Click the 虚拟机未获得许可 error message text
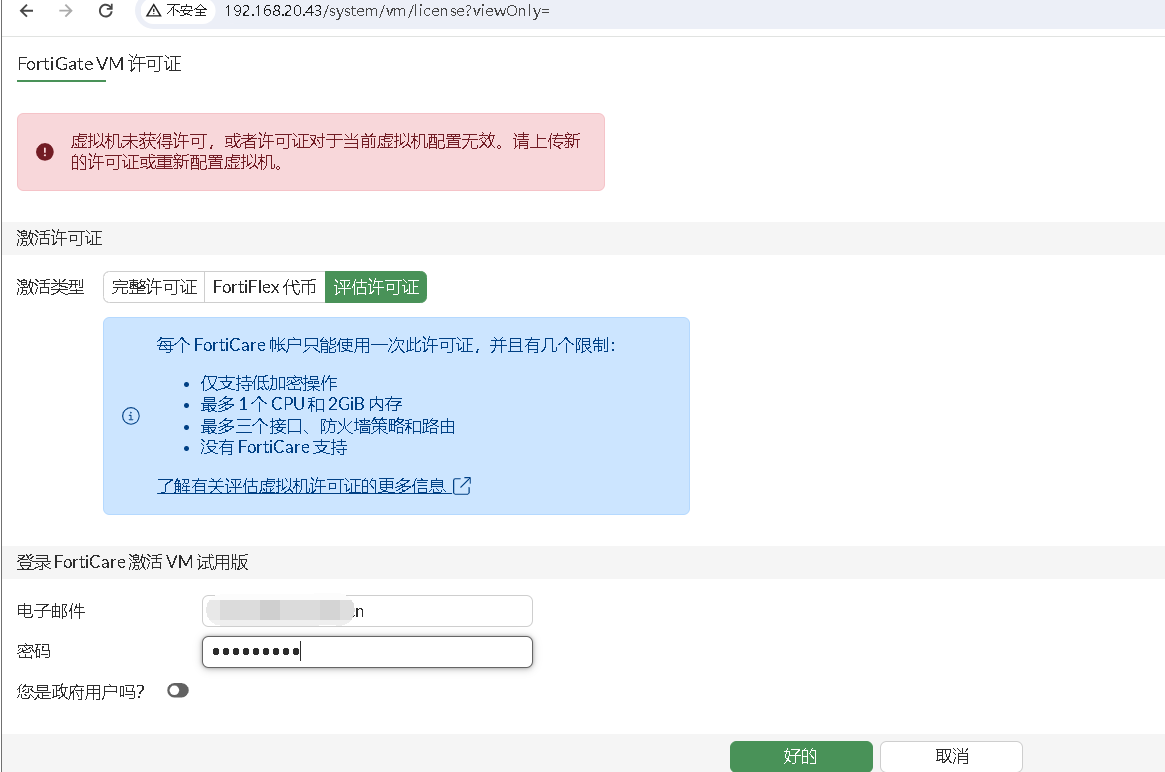 tap(325, 152)
